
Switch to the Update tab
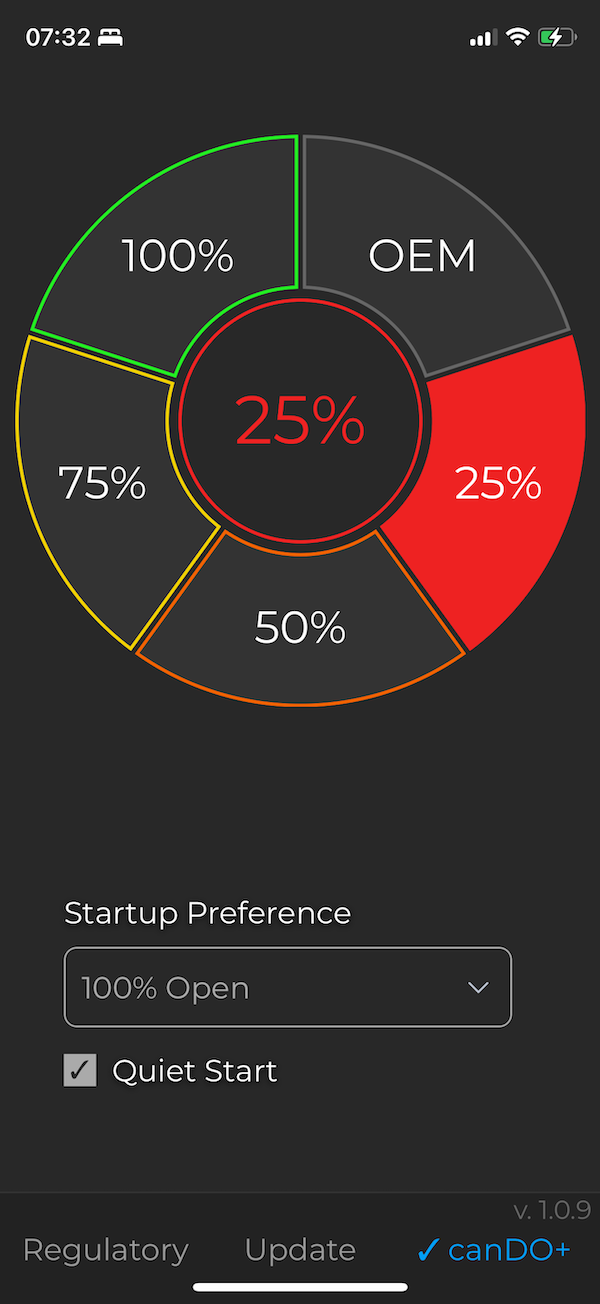point(299,1250)
